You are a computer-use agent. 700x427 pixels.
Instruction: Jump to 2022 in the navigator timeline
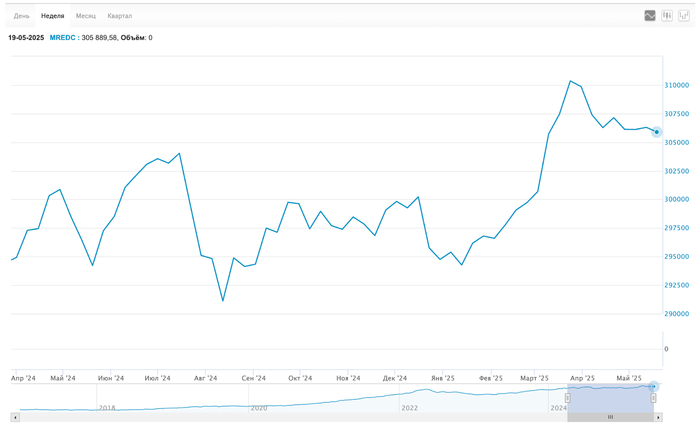tap(409, 408)
